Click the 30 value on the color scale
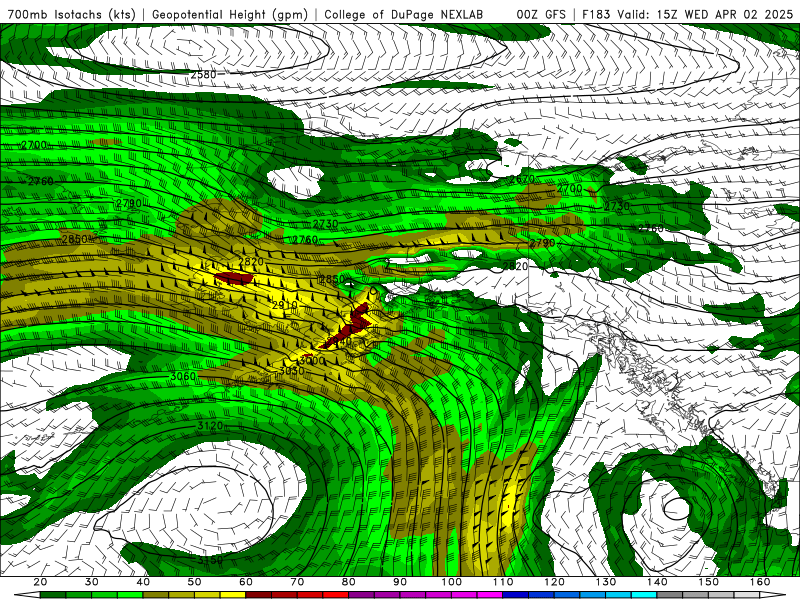The image size is (800, 600). pyautogui.click(x=92, y=582)
